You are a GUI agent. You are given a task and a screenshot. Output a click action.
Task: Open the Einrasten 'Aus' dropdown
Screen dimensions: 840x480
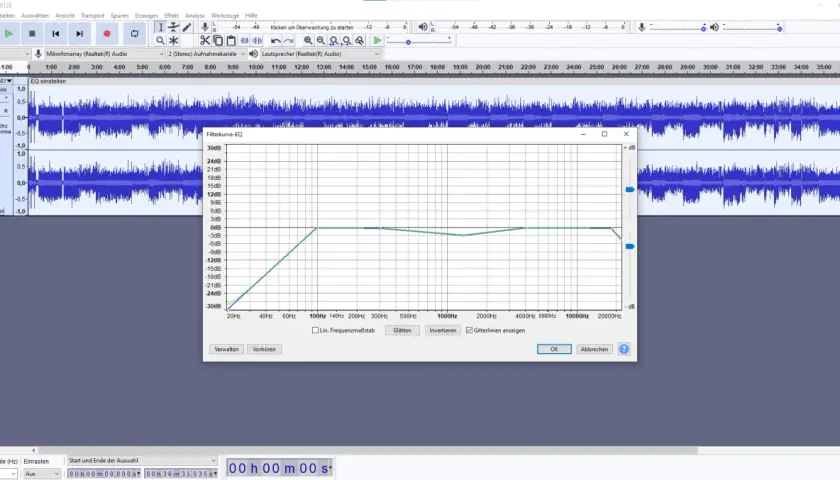click(x=41, y=474)
